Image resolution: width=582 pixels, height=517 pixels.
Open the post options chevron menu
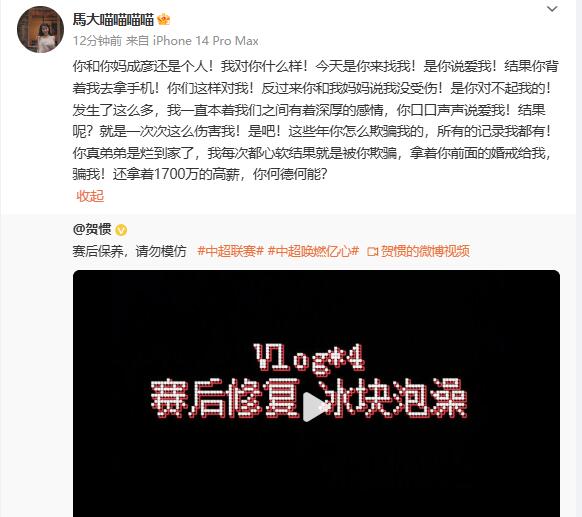[x=552, y=9]
